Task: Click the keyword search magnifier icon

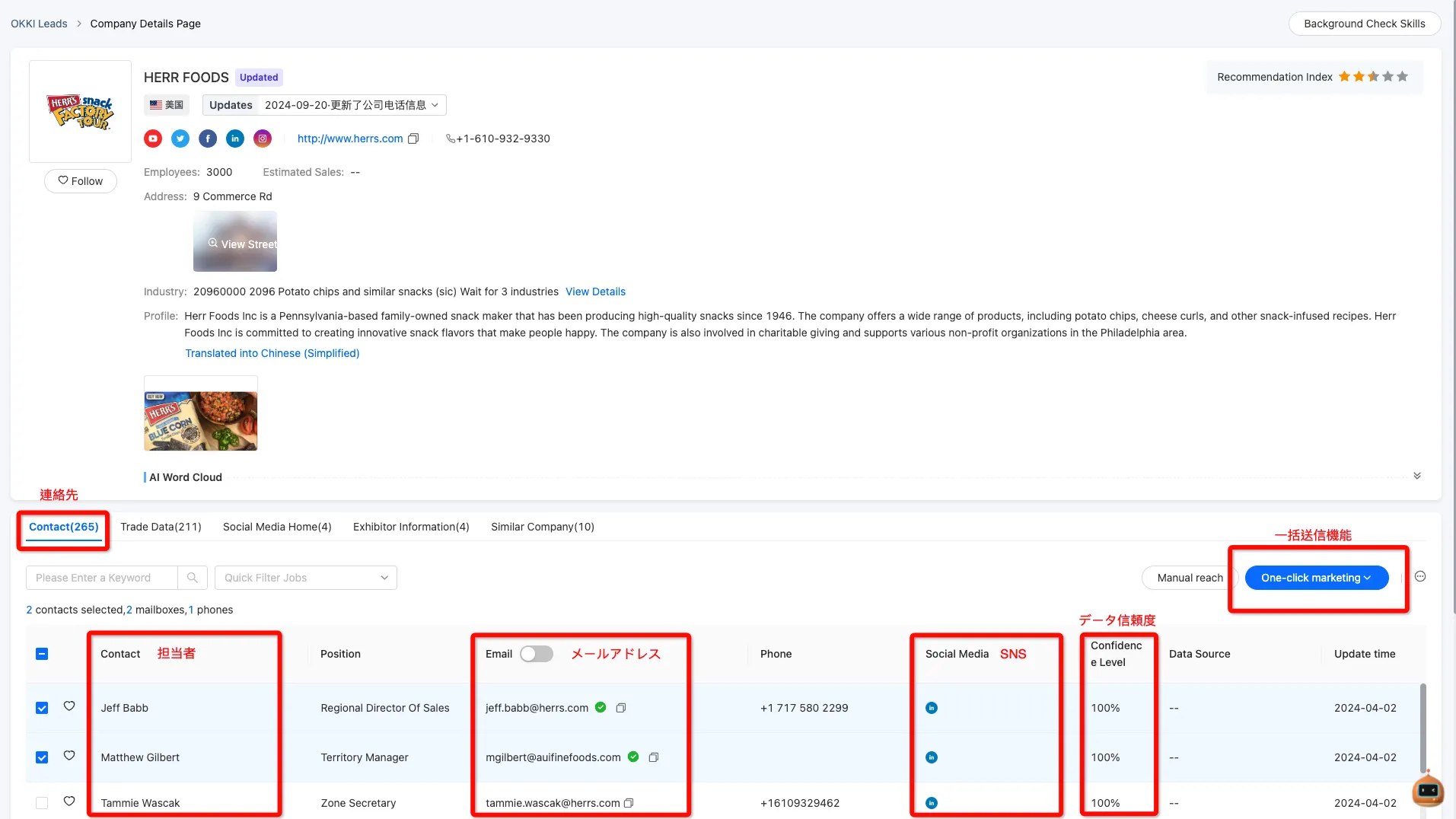Action: [x=193, y=578]
